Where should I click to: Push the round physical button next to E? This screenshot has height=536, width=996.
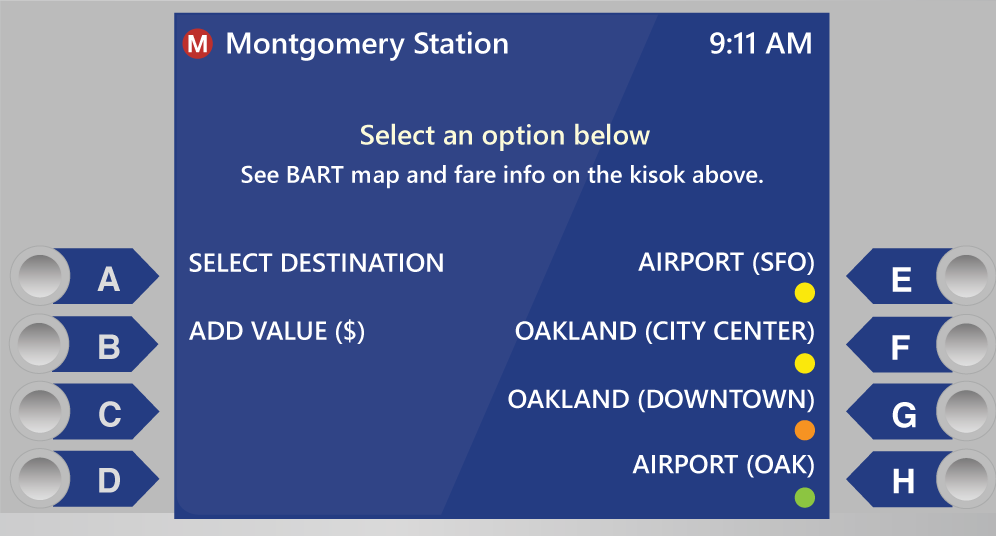966,276
